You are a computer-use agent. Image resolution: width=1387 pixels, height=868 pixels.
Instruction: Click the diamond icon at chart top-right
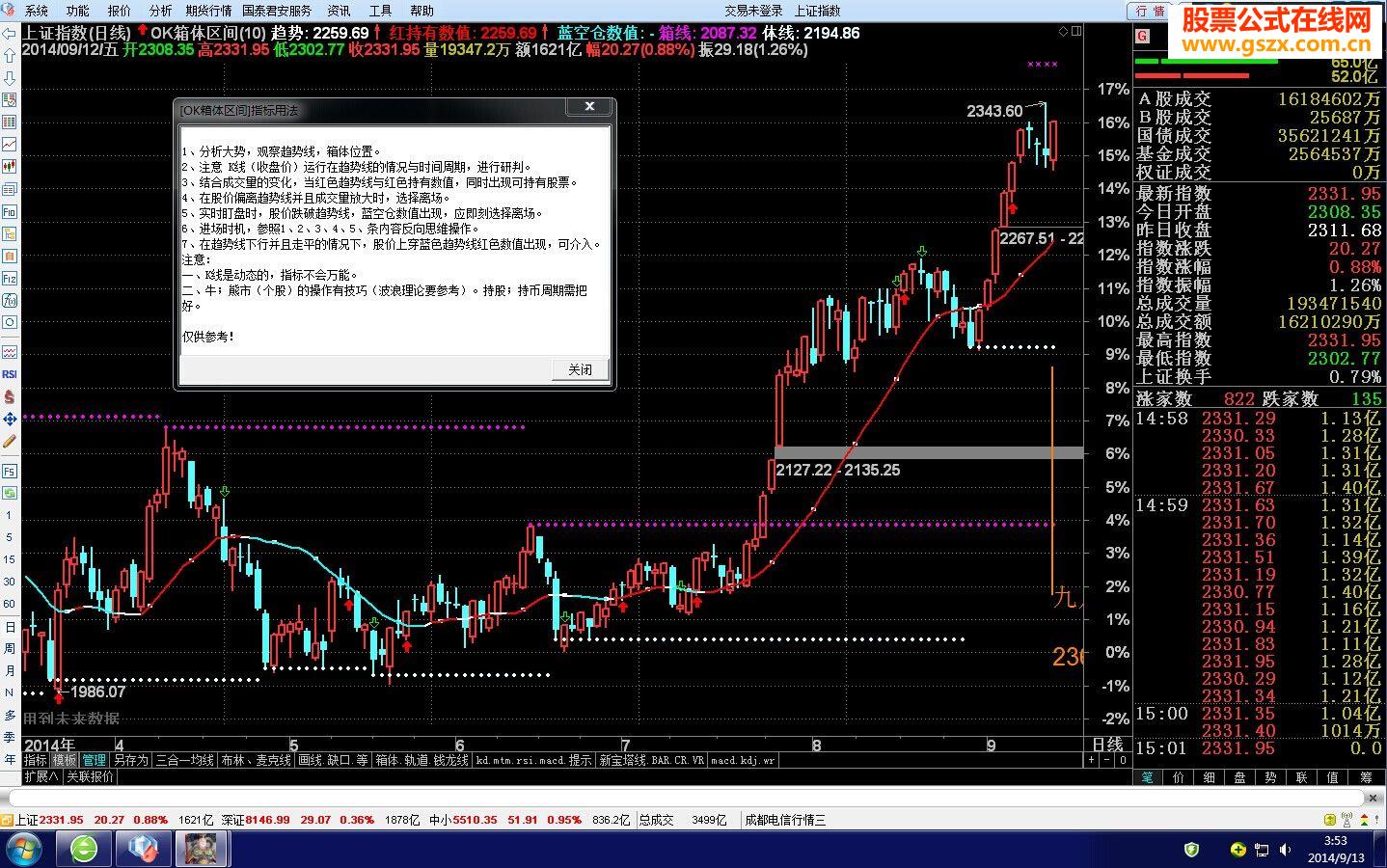[1063, 32]
